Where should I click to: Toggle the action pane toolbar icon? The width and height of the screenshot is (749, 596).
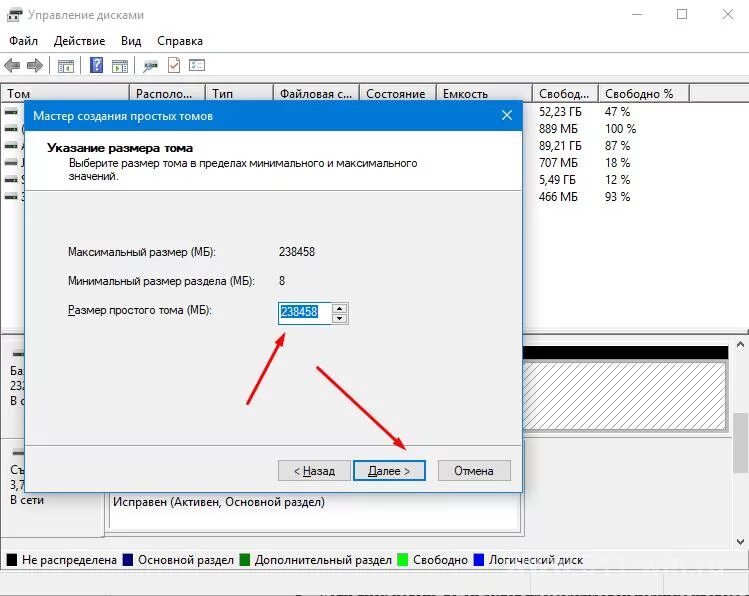point(120,65)
